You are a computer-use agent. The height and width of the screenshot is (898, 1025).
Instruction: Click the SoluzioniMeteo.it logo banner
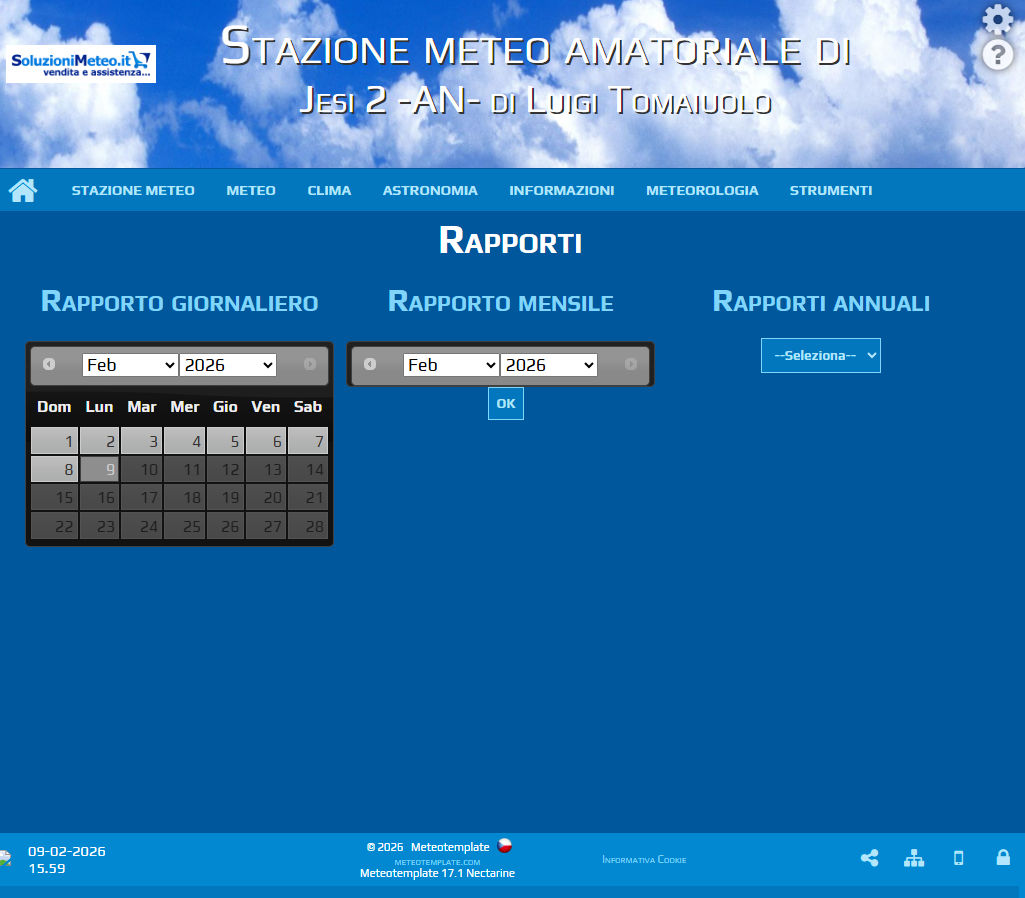click(x=81, y=64)
